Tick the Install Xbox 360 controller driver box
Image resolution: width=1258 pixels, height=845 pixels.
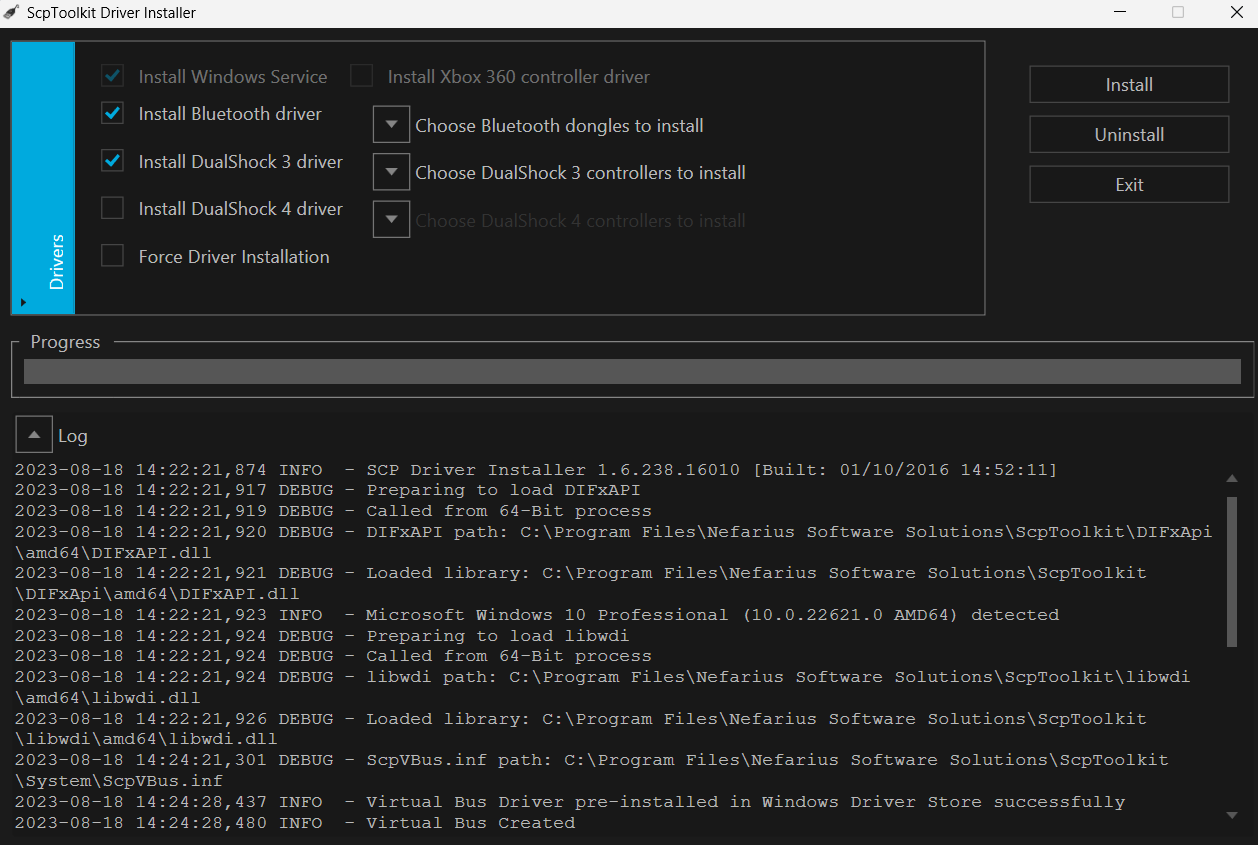[361, 76]
